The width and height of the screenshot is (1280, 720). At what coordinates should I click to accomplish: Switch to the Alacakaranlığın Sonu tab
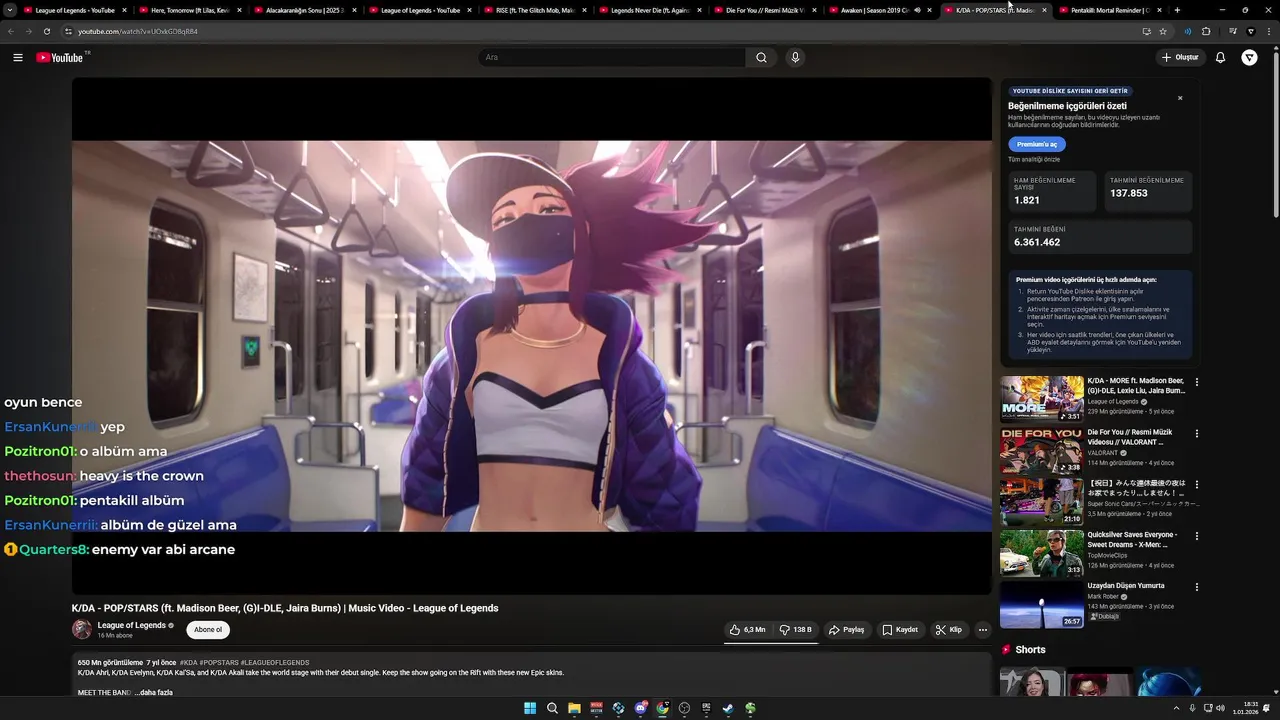pos(305,10)
